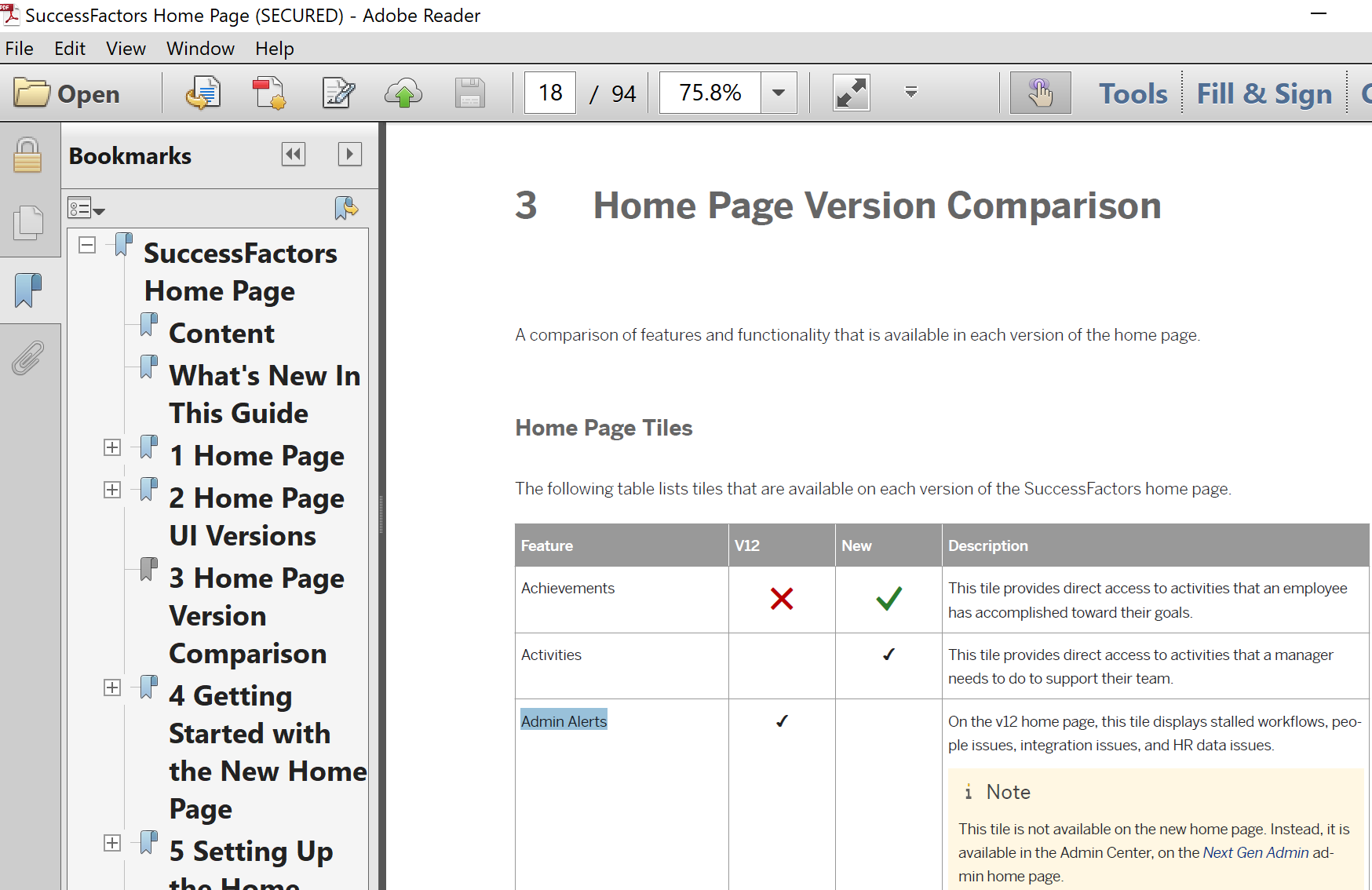The width and height of the screenshot is (1372, 890).
Task: Click the navigation pane divider grip handle
Action: point(381,514)
